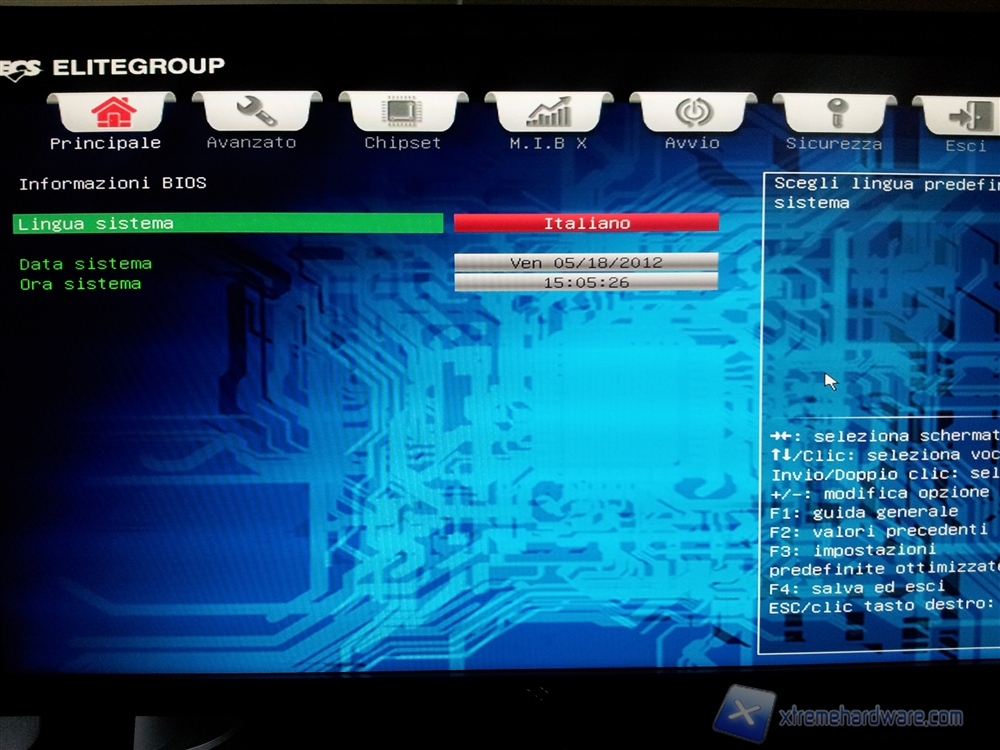Go to the M.I.B X text label
Image resolution: width=1000 pixels, height=750 pixels.
tap(547, 143)
